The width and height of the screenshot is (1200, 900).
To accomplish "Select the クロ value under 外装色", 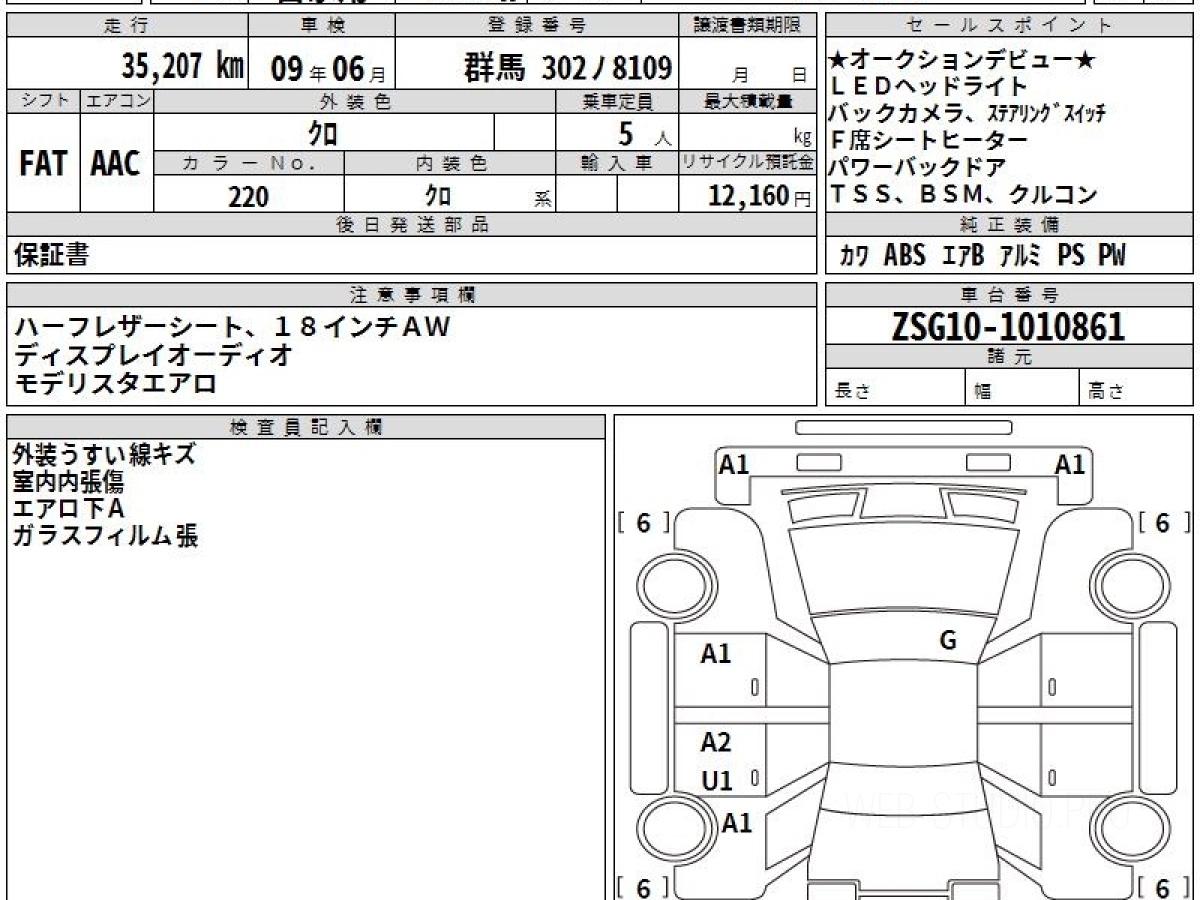I will [x=323, y=133].
